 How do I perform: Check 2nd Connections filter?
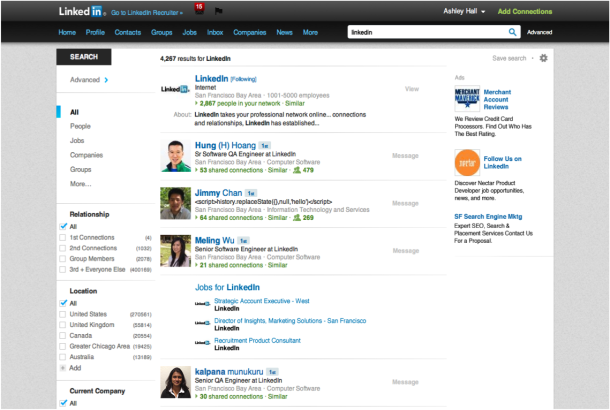pyautogui.click(x=63, y=248)
